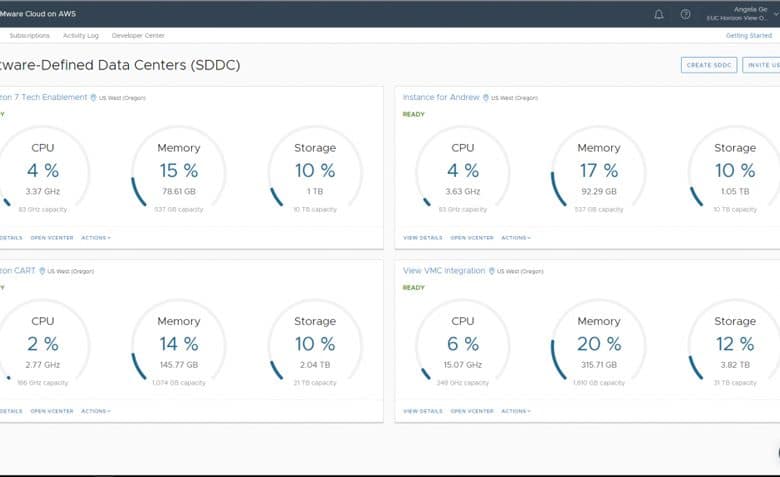Click location pin beside Horizon CART

(42, 271)
